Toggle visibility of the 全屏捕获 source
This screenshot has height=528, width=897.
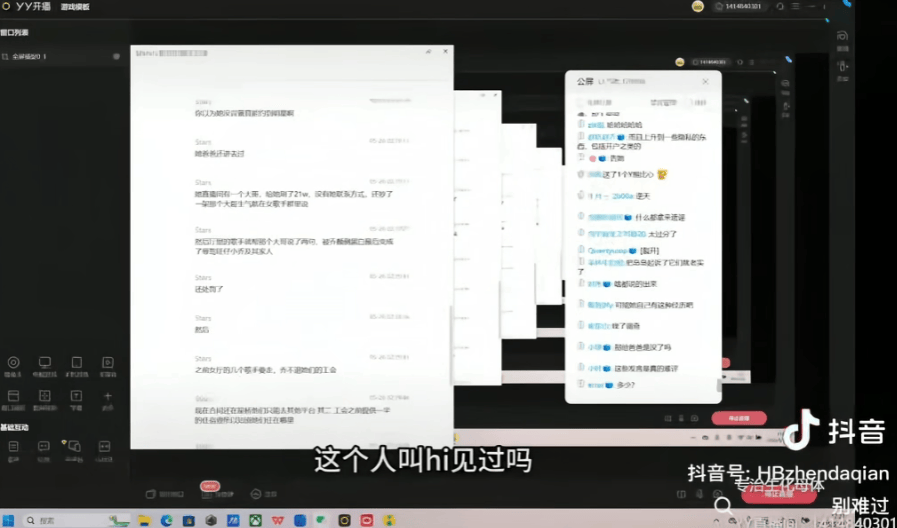point(117,57)
